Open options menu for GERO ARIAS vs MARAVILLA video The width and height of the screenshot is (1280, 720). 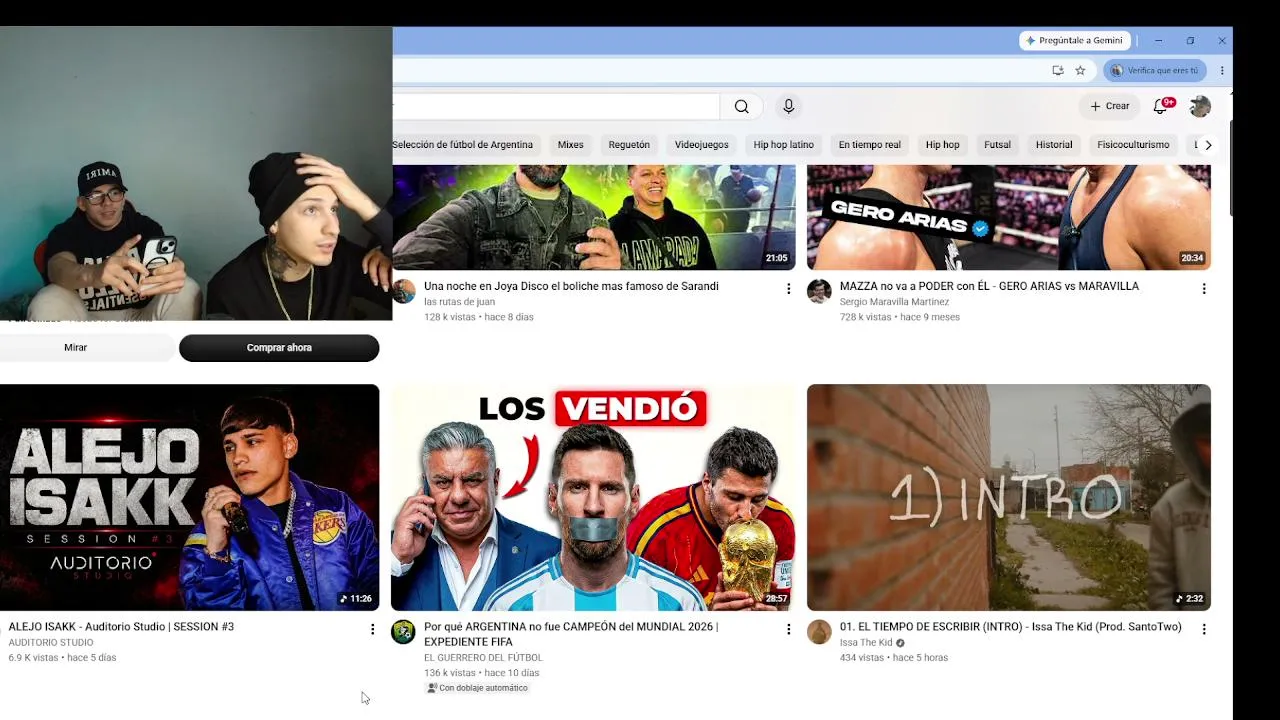pos(1204,289)
